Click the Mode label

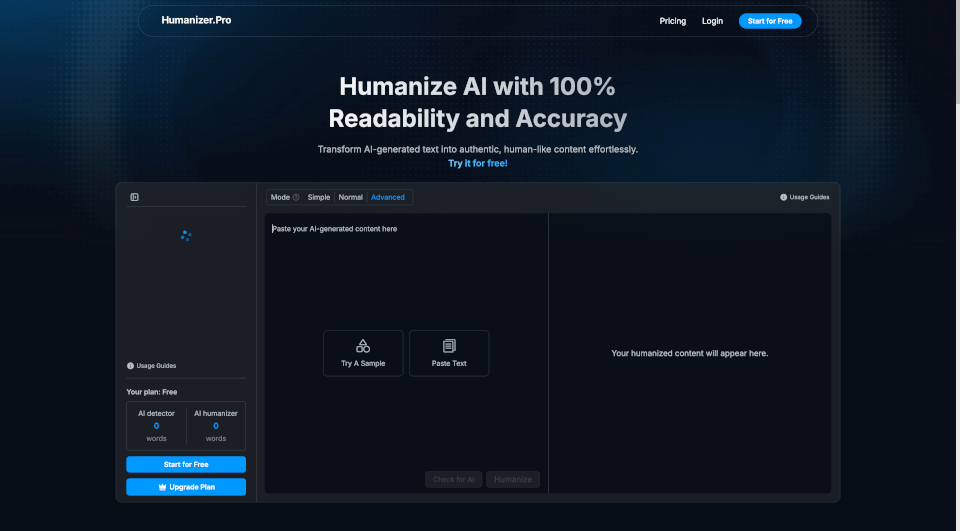click(x=280, y=197)
